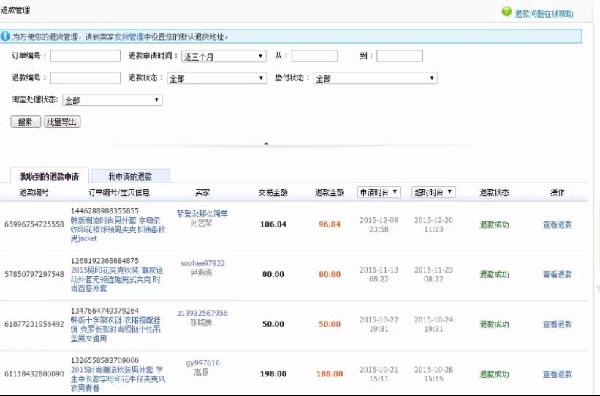600x396 pixels.
Task: Click the 从 start date field
Action: pos(314,56)
